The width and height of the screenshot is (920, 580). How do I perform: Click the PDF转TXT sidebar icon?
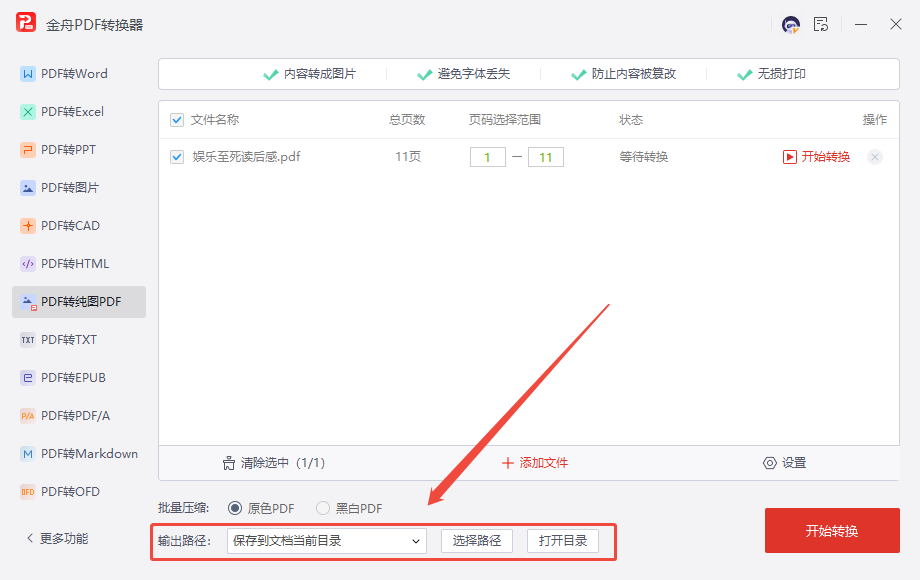[x=28, y=340]
